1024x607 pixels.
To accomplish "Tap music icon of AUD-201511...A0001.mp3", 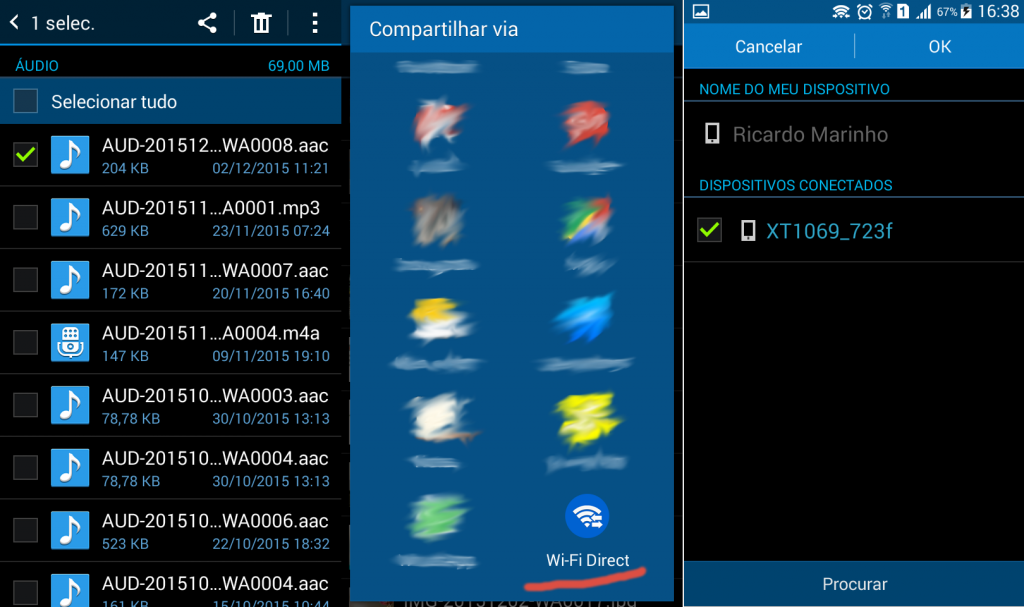I will pos(70,217).
